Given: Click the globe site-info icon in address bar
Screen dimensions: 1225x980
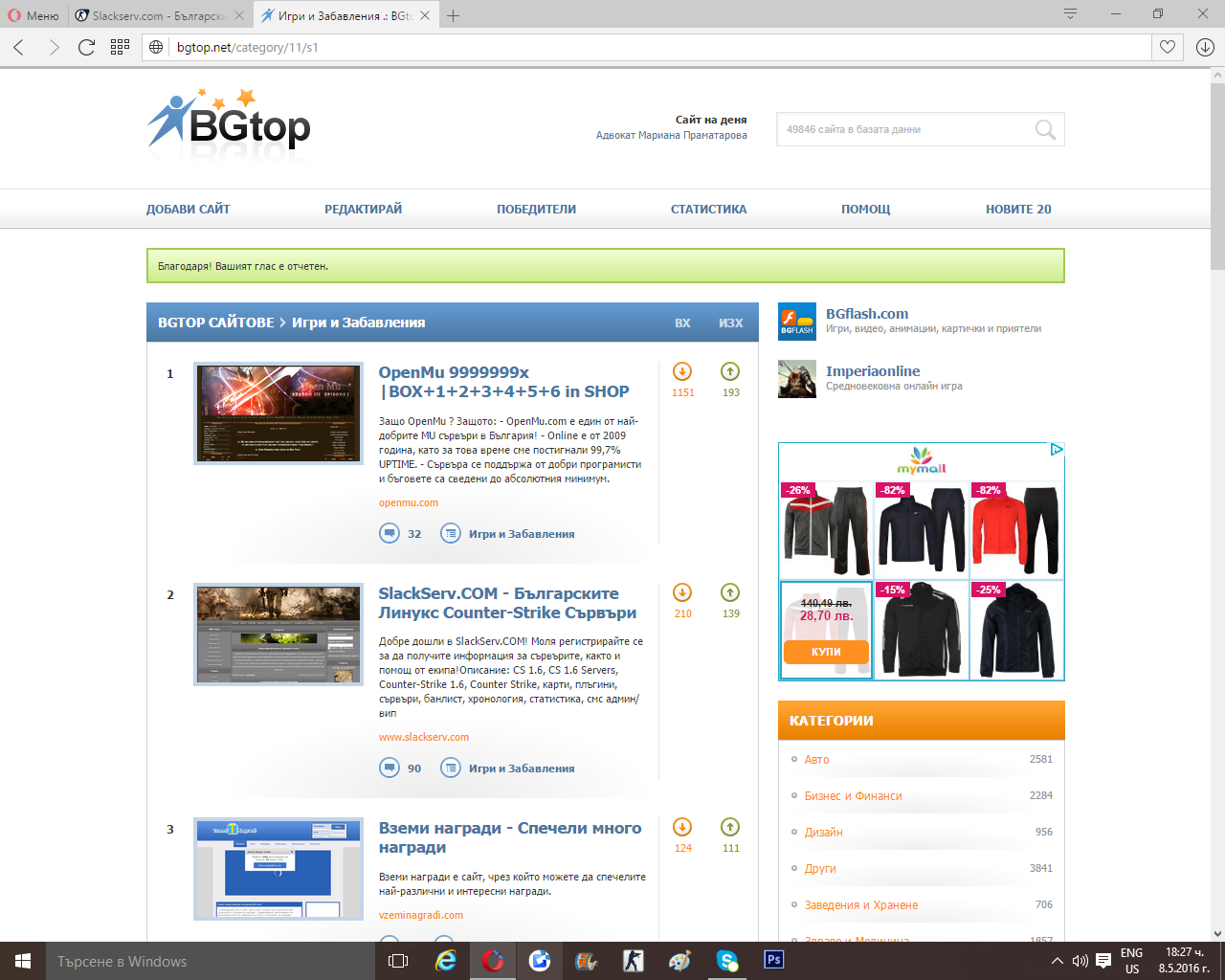Looking at the screenshot, I should (157, 47).
